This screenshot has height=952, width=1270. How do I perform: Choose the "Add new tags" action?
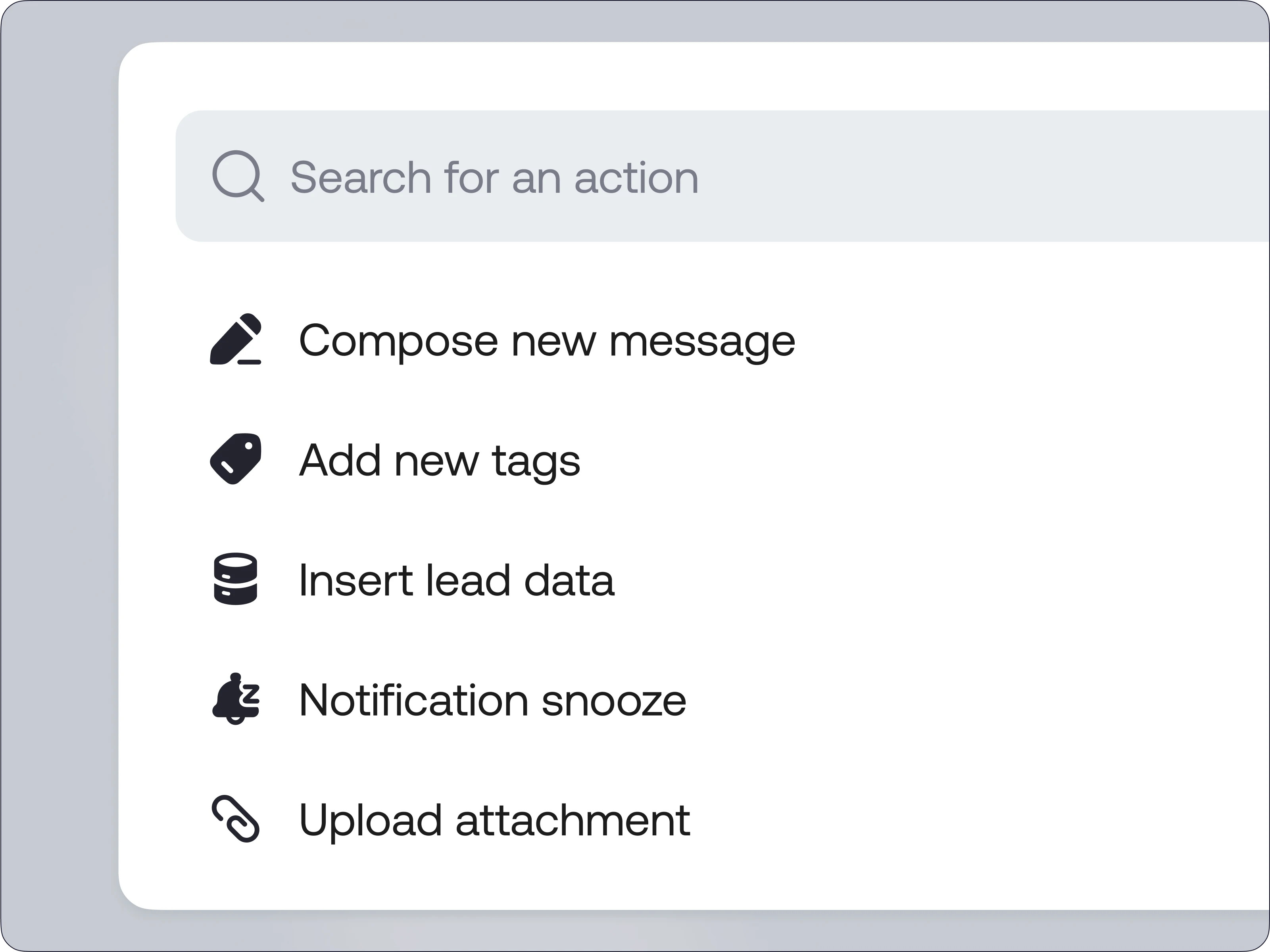coord(439,461)
